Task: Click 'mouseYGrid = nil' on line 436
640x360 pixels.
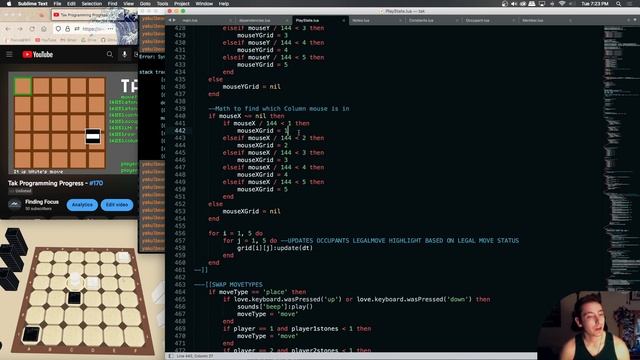Action: click(251, 87)
